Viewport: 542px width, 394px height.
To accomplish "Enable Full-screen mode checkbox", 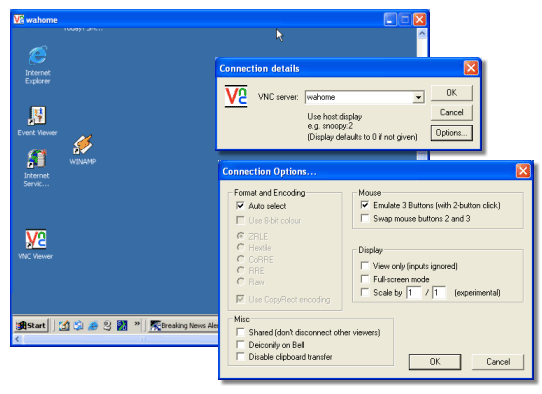I will point(365,279).
